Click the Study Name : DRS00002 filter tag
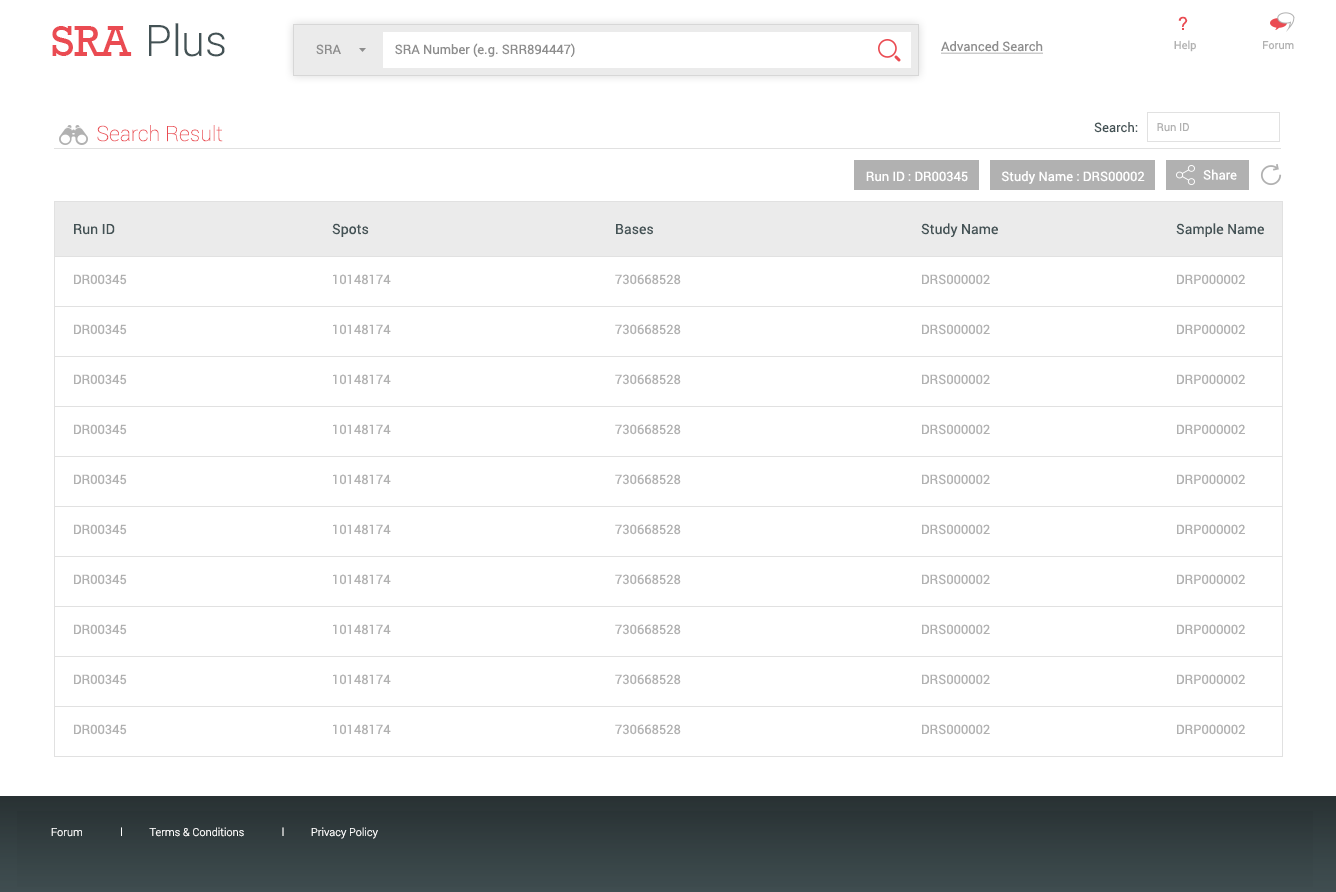The height and width of the screenshot is (892, 1336). click(1072, 176)
